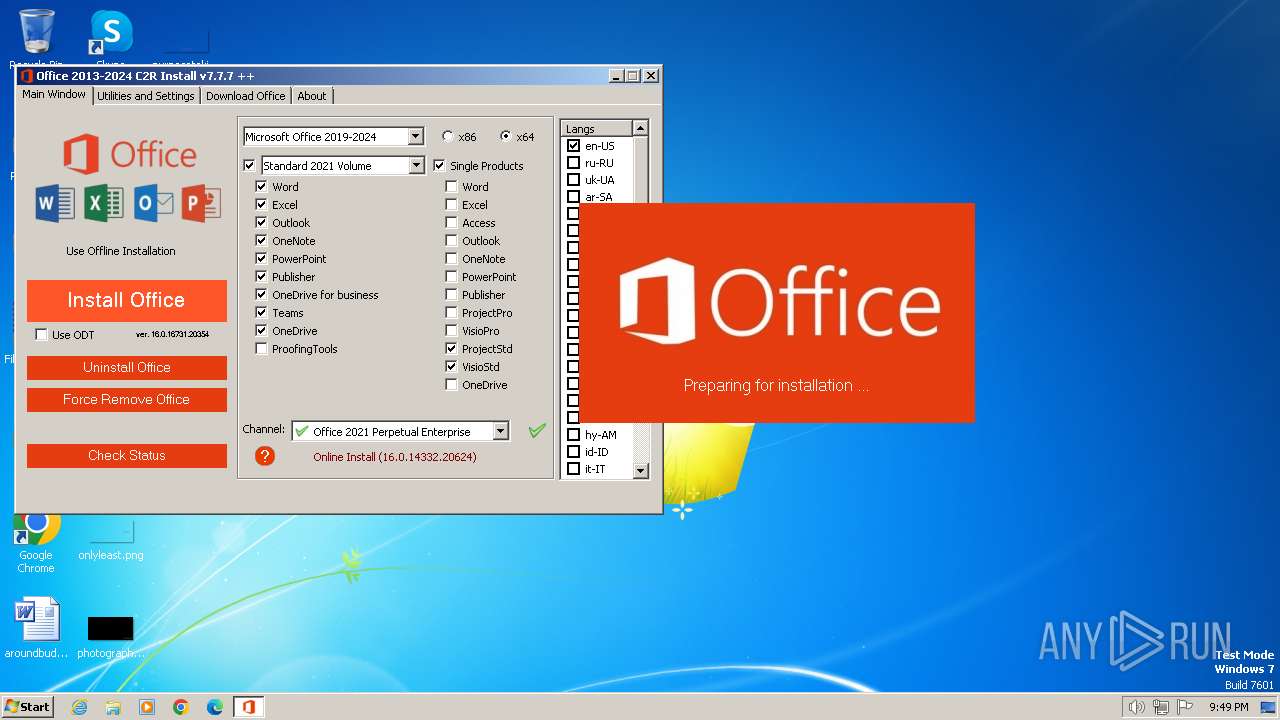The image size is (1280, 720).
Task: Click the clock showing 9:49 PM
Action: click(x=1228, y=707)
